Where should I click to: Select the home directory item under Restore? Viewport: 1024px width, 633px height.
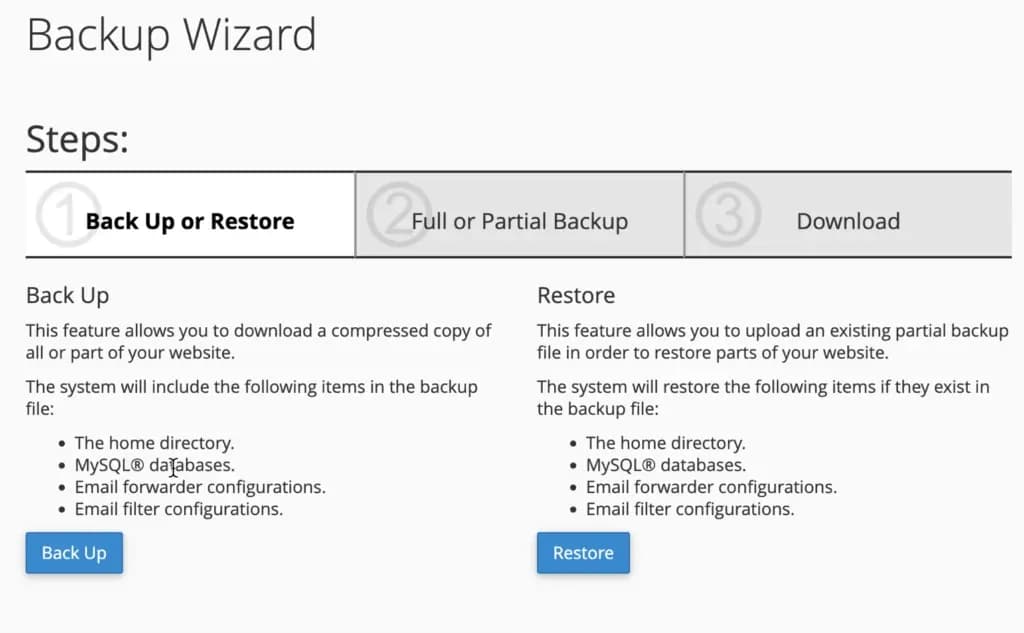pos(666,442)
